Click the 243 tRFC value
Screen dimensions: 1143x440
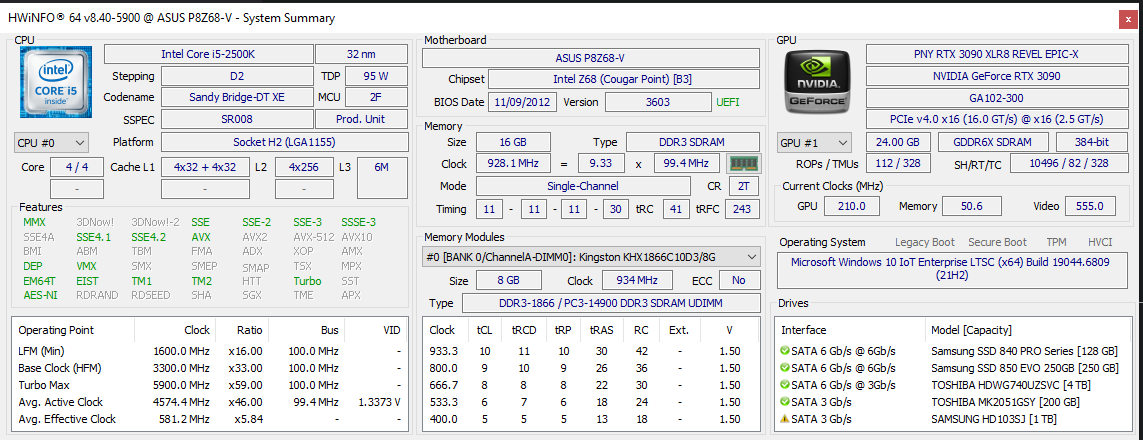743,209
